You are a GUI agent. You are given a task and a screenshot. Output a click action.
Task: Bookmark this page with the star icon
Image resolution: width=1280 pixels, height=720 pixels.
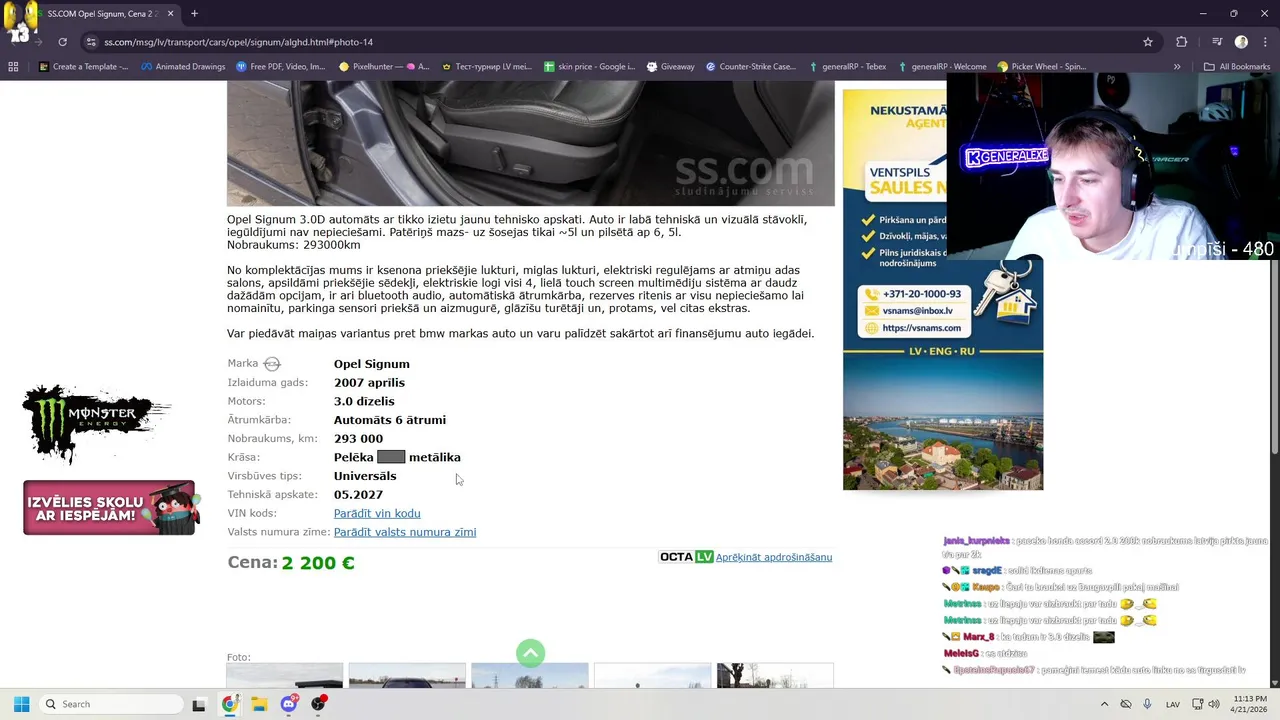click(x=1148, y=42)
